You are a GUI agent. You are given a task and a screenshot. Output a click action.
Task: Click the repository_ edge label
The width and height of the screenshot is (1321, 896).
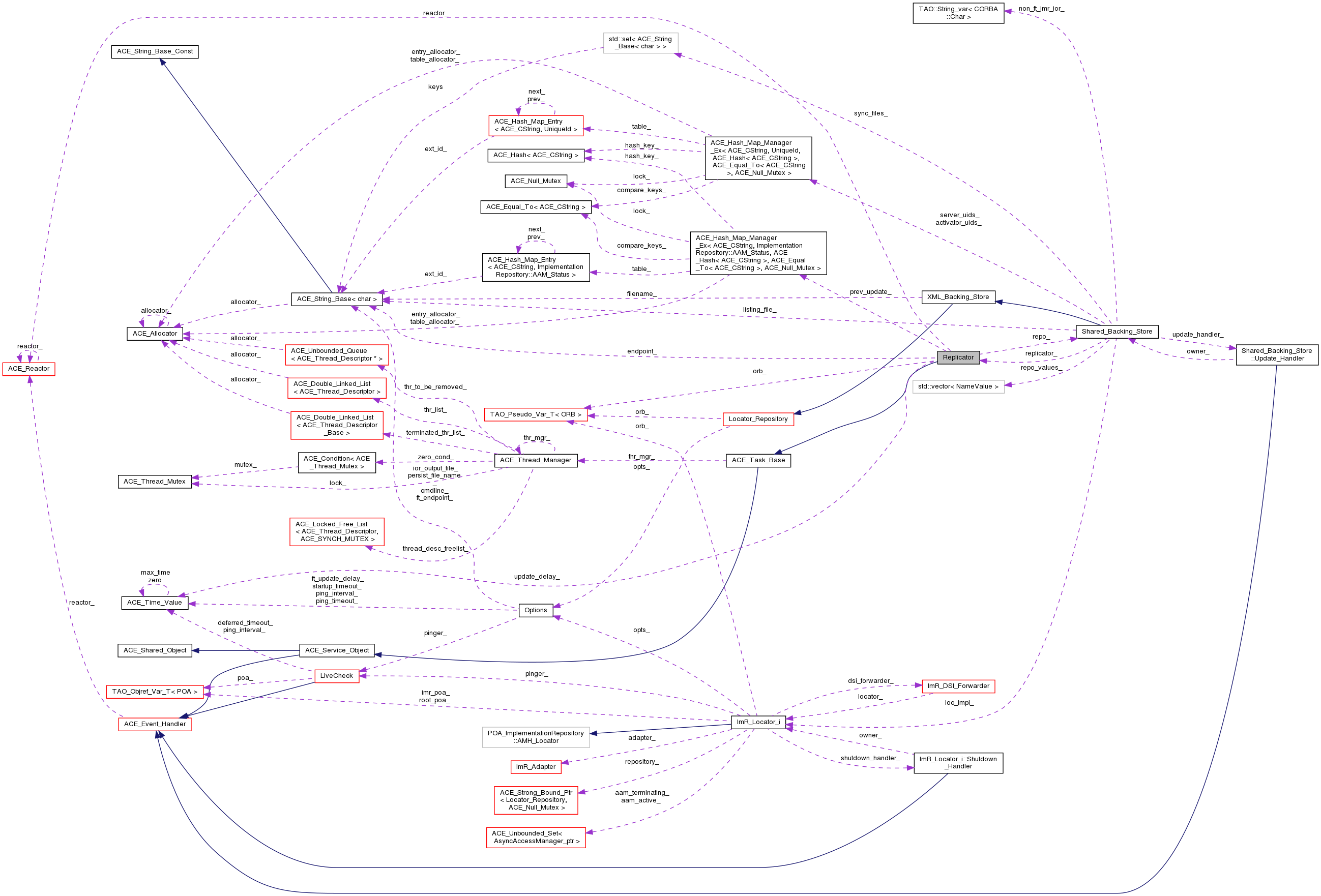642,762
